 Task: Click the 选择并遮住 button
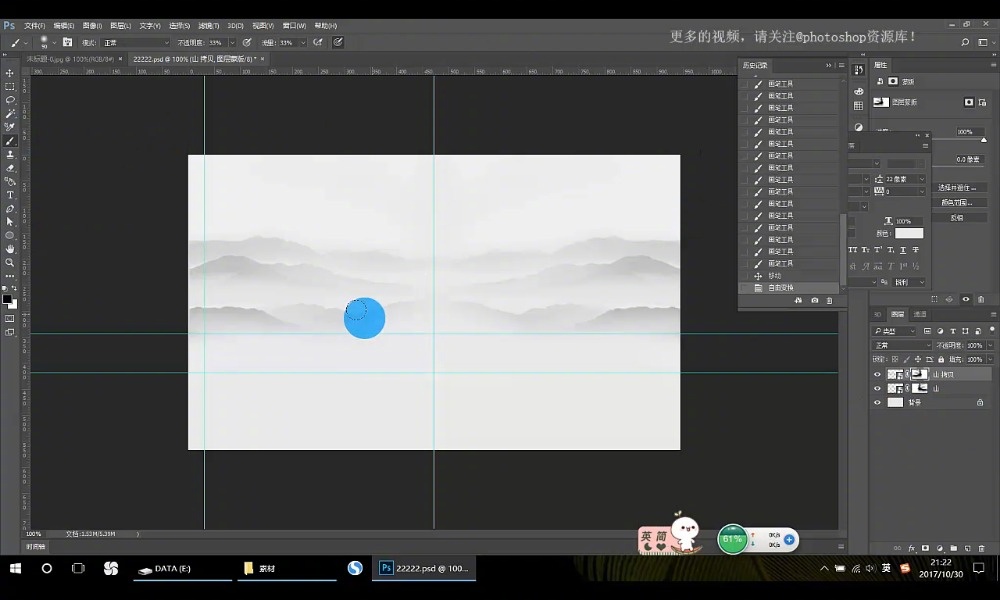(957, 187)
